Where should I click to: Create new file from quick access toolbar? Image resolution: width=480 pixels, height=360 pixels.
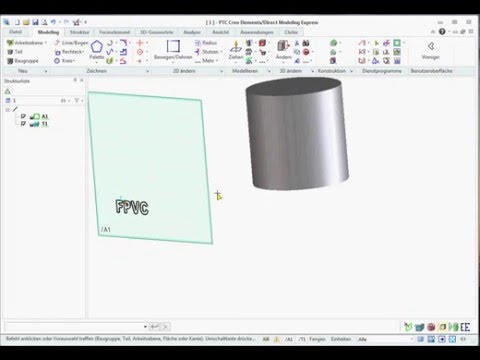click(x=17, y=22)
